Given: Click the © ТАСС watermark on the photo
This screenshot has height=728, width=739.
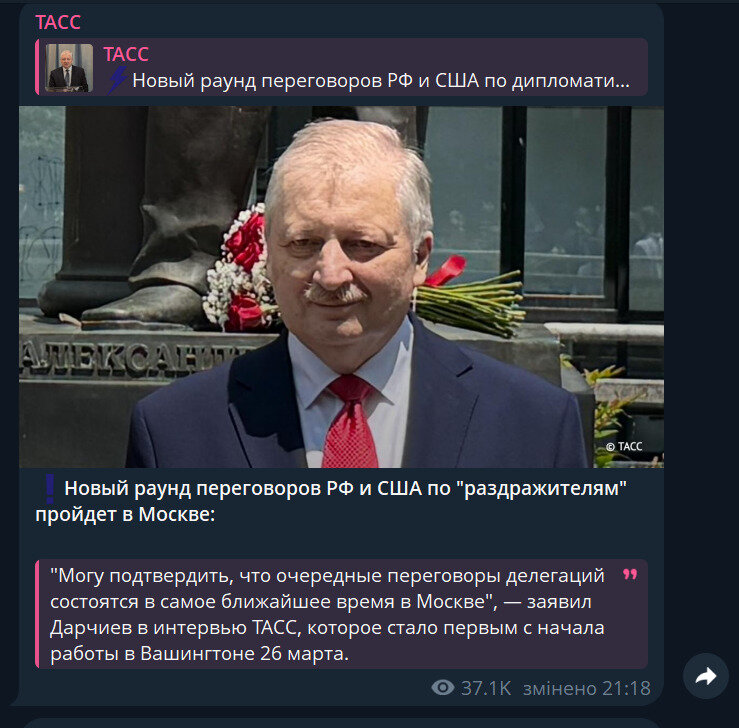Looking at the screenshot, I should tap(624, 446).
